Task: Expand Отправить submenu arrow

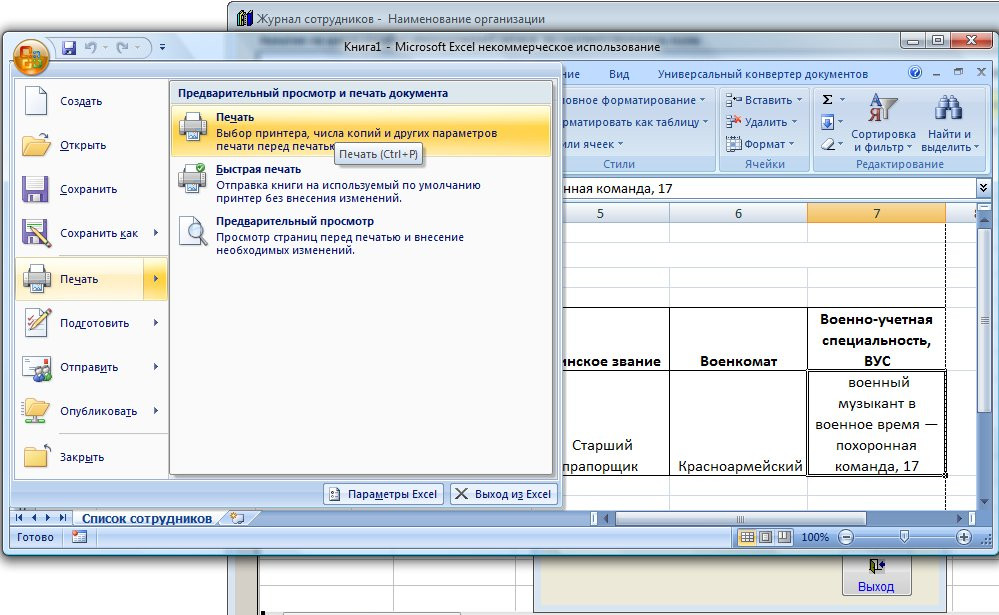Action: (155, 367)
